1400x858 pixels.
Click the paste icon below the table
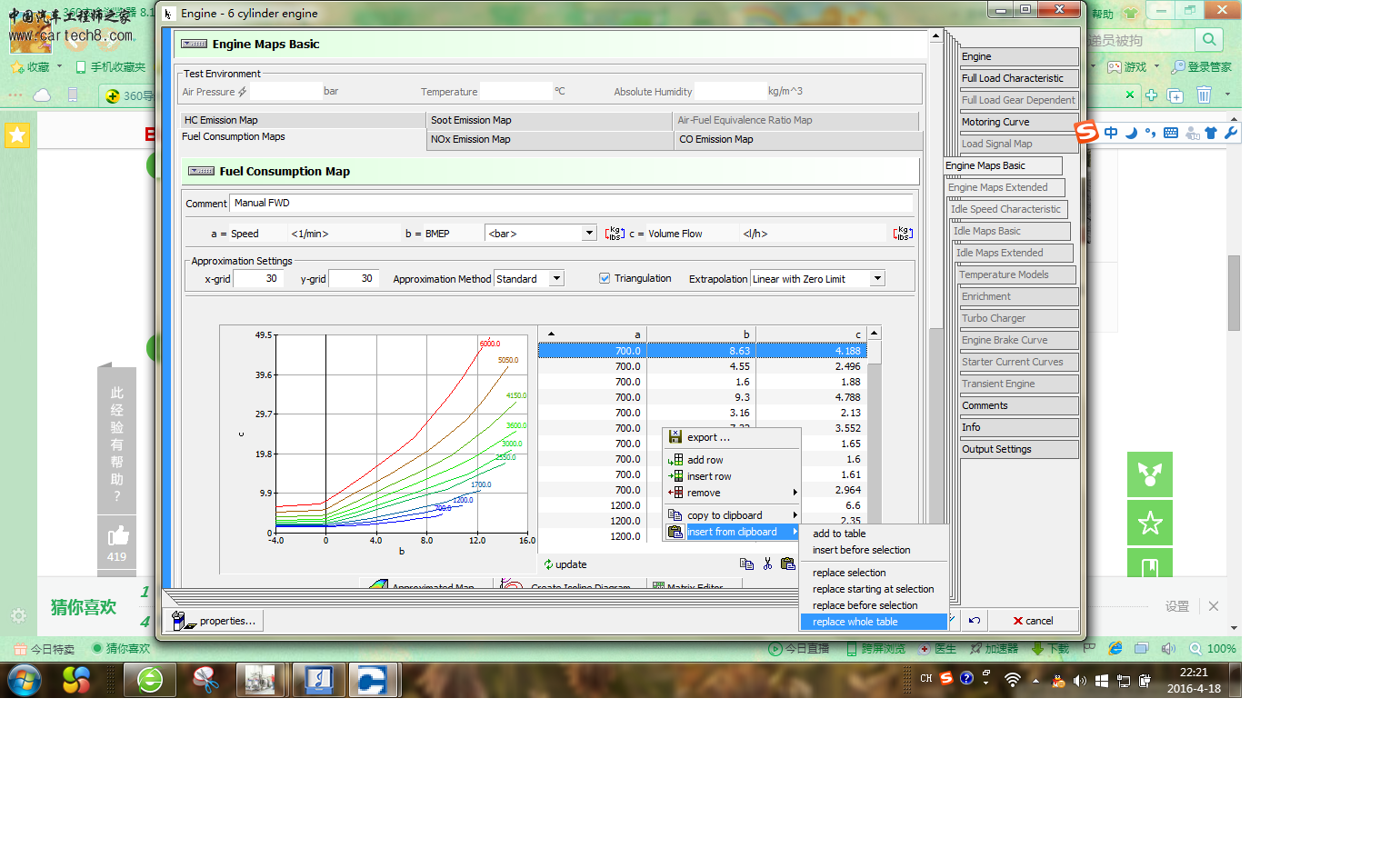pyautogui.click(x=788, y=564)
